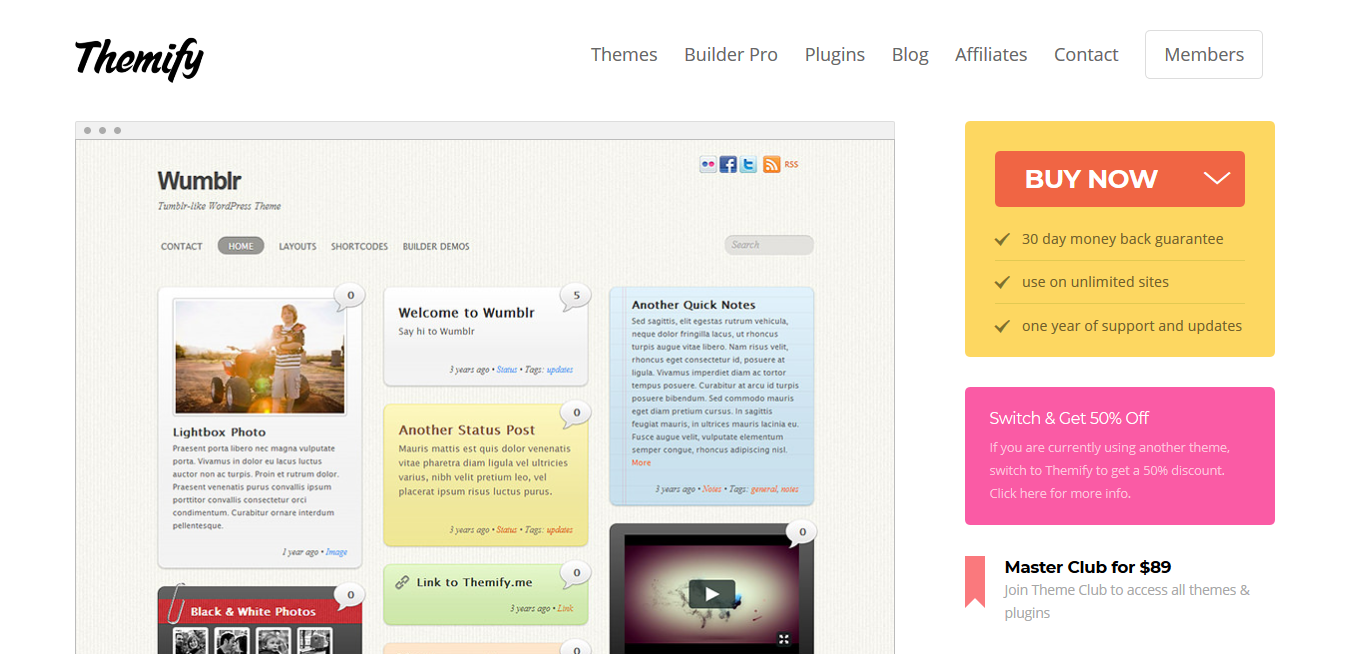Image resolution: width=1349 pixels, height=654 pixels.
Task: Click one year of support and updates text
Action: pyautogui.click(x=1132, y=326)
